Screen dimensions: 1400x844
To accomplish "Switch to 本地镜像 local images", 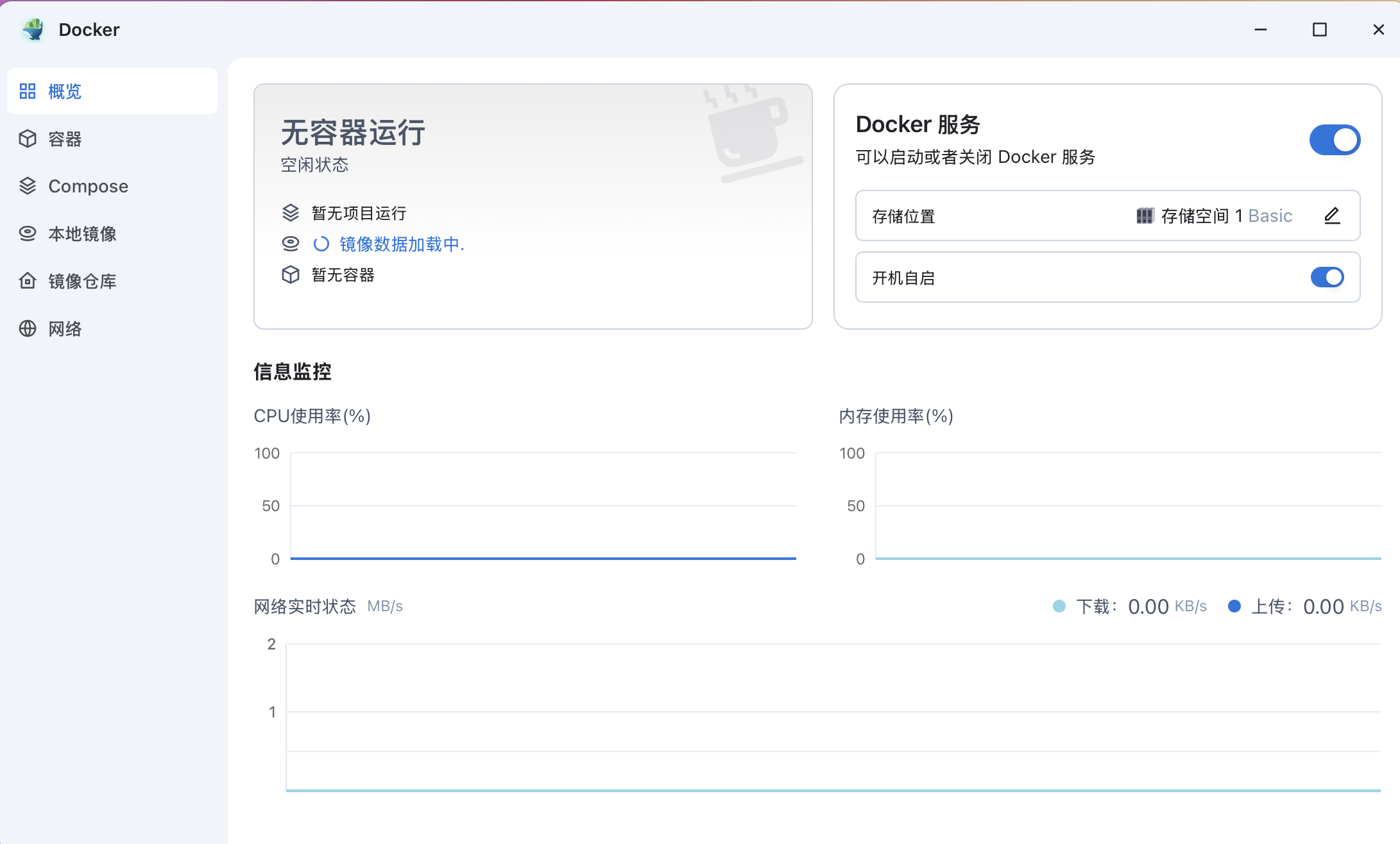I will coord(112,233).
